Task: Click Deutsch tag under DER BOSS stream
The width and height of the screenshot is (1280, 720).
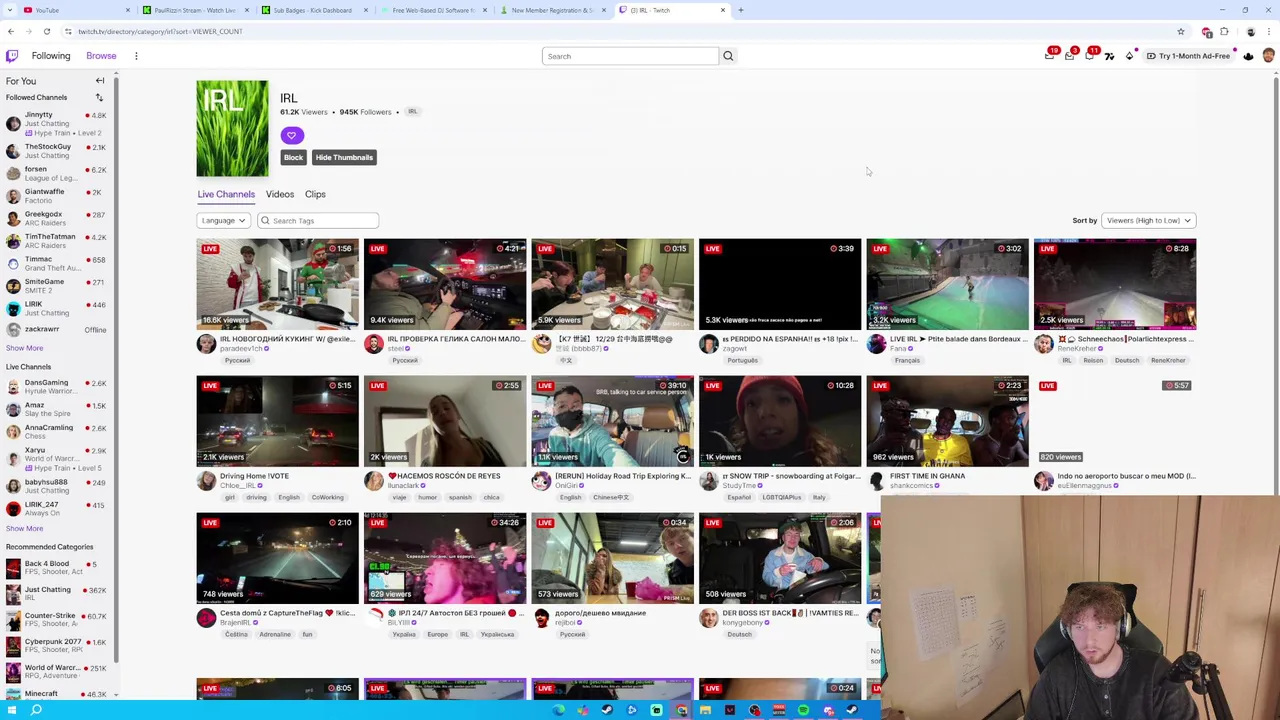Action: pyautogui.click(x=739, y=634)
